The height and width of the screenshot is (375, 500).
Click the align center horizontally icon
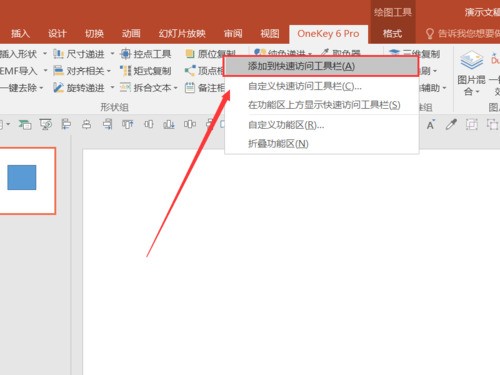pyautogui.click(x=87, y=125)
